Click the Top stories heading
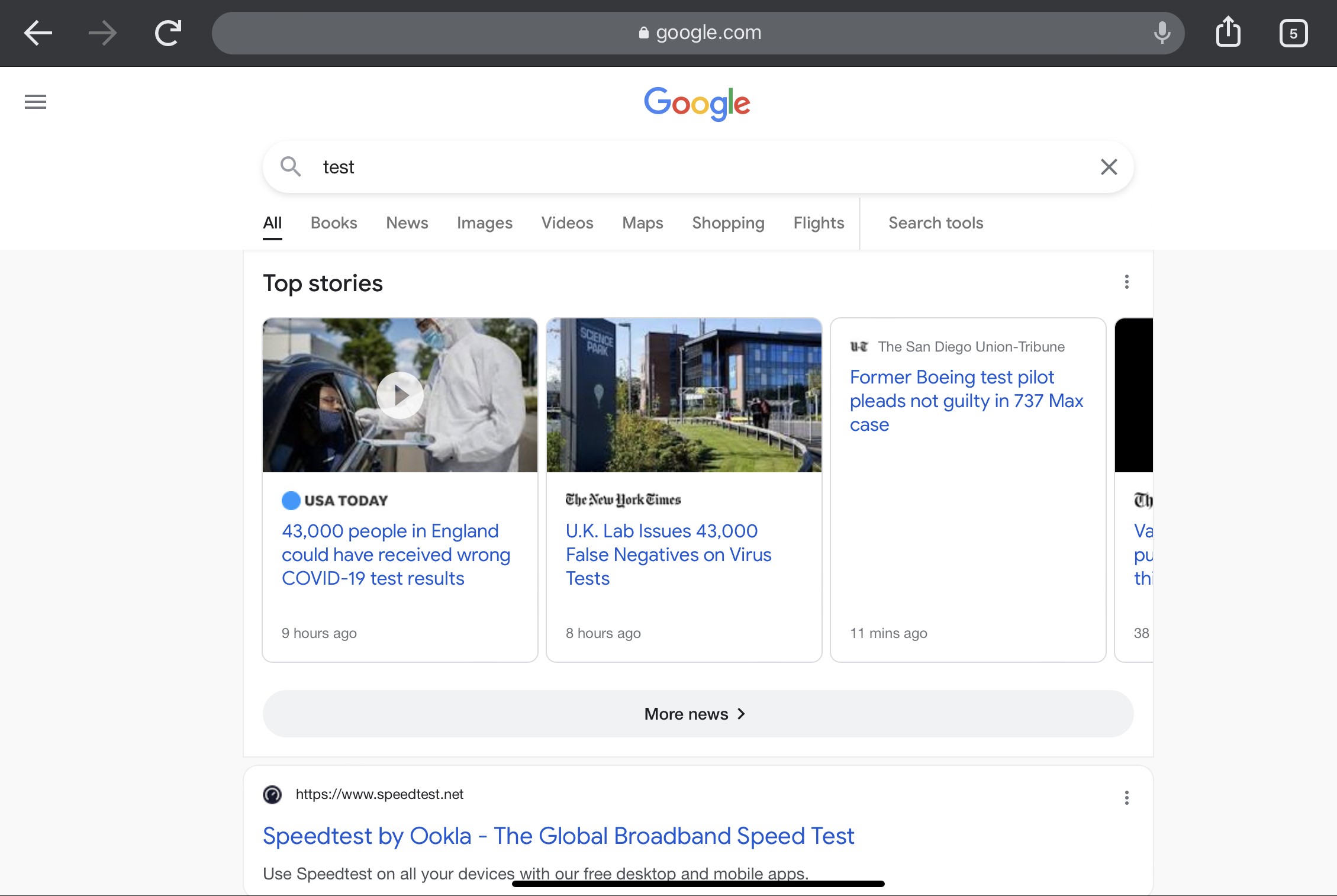The image size is (1337, 896). click(x=323, y=283)
